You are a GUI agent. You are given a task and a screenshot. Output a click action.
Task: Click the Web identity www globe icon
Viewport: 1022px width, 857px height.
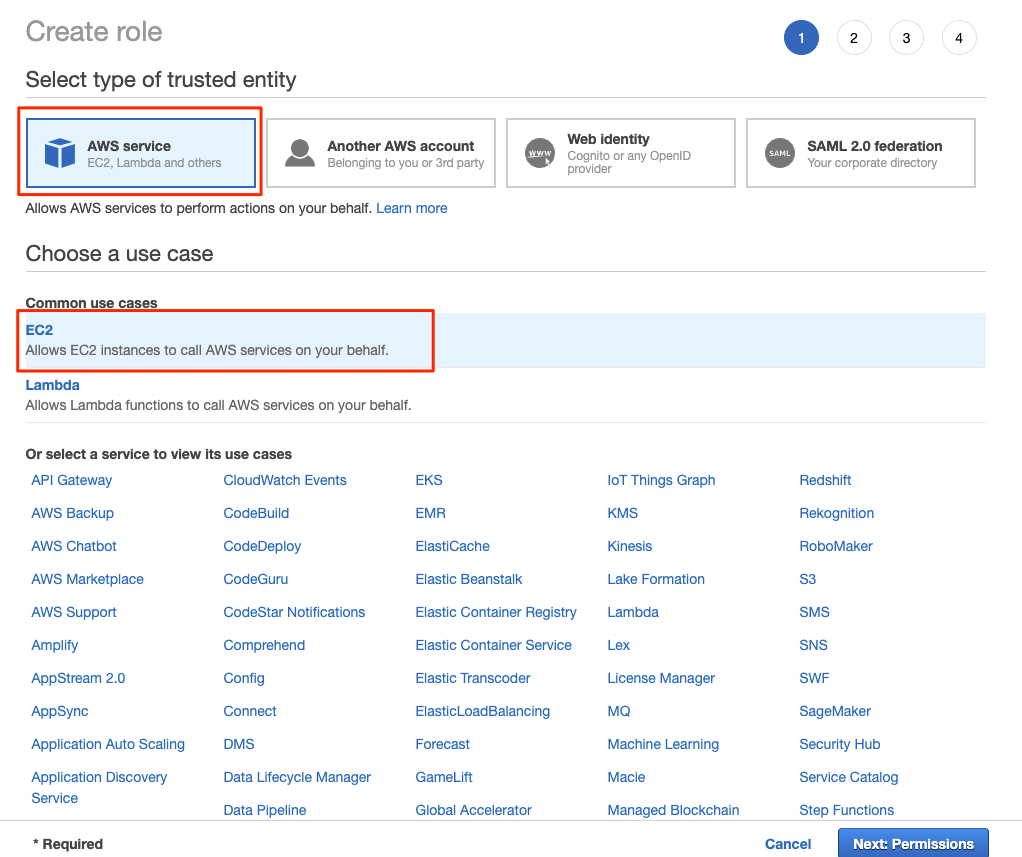539,153
